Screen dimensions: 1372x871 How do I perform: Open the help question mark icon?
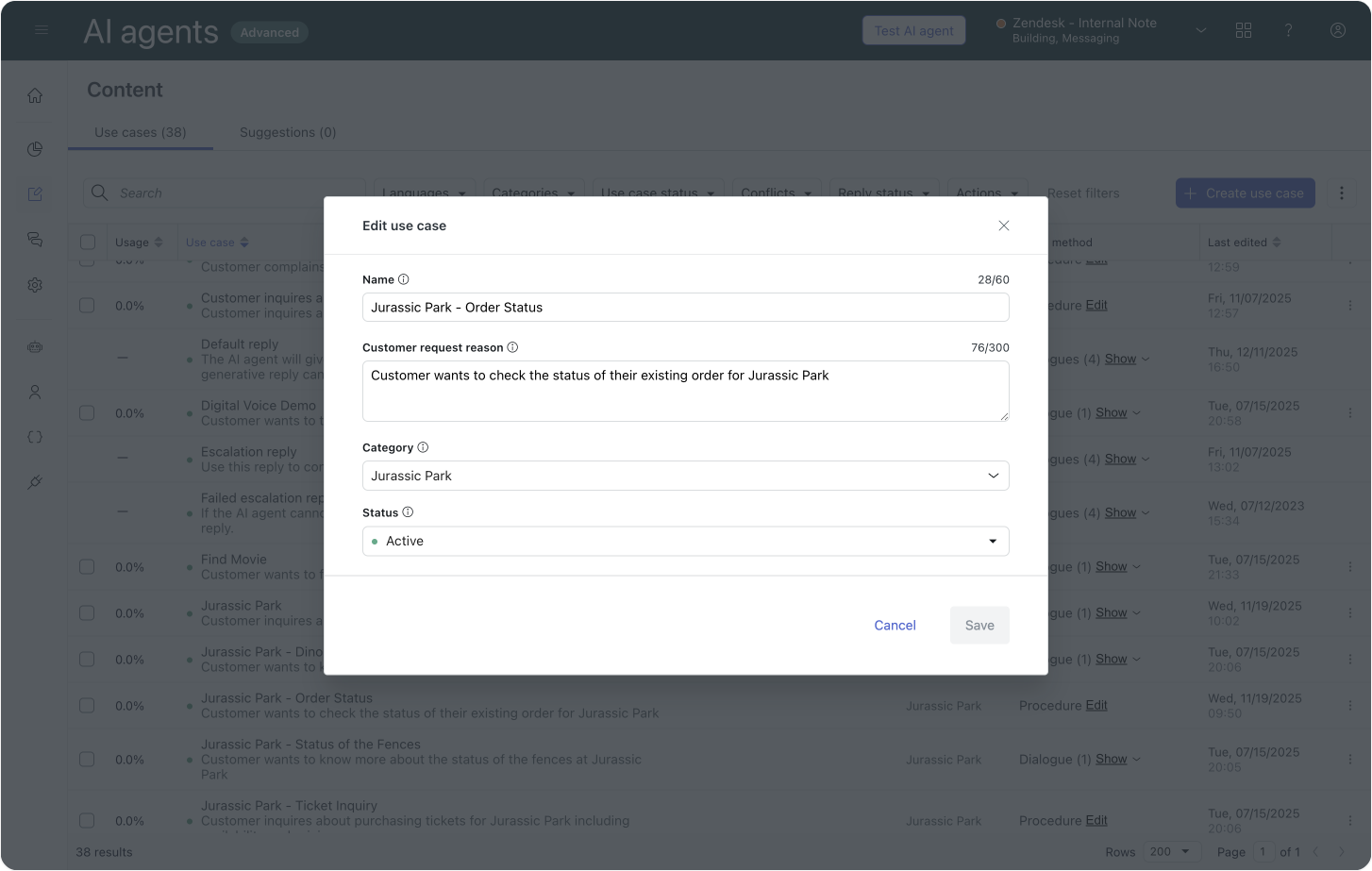click(x=1288, y=30)
